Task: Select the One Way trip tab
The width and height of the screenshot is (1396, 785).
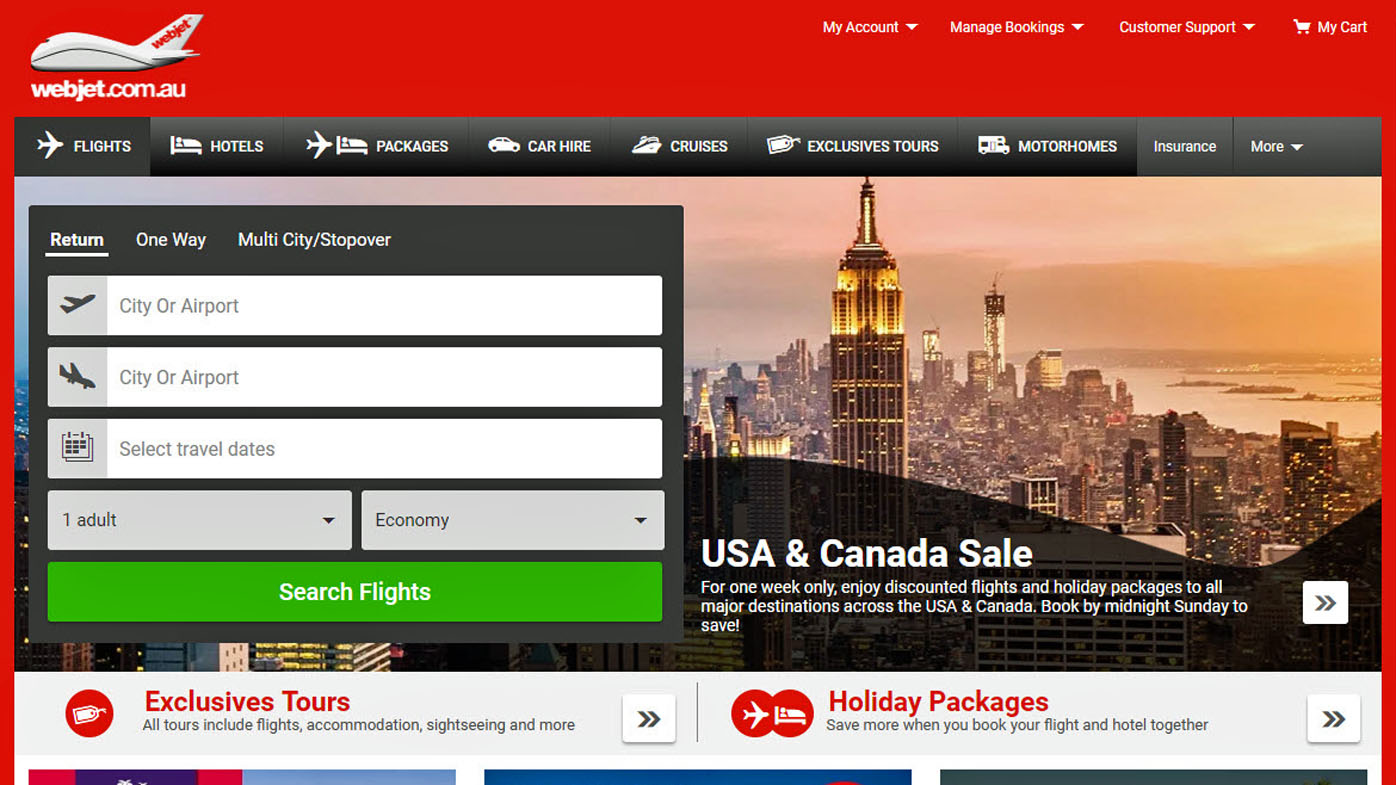Action: pyautogui.click(x=171, y=240)
